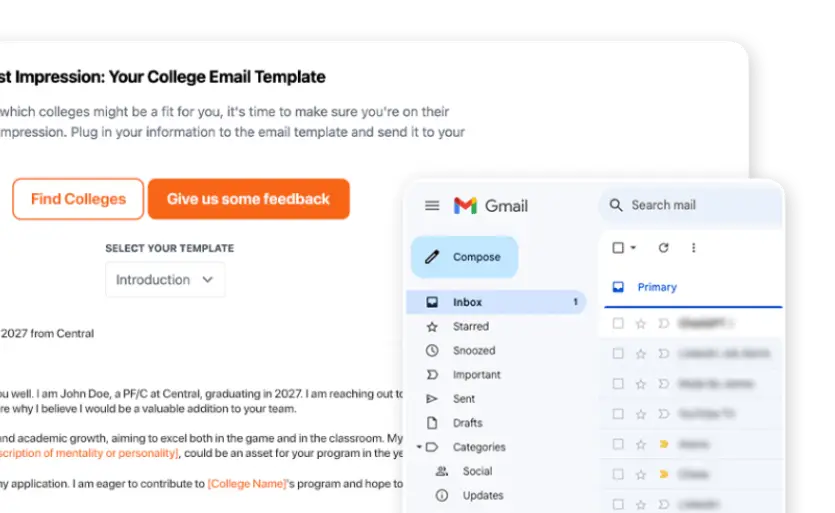This screenshot has height=513, width=835.
Task: Click the Compose button in Gmail
Action: pyautogui.click(x=464, y=257)
